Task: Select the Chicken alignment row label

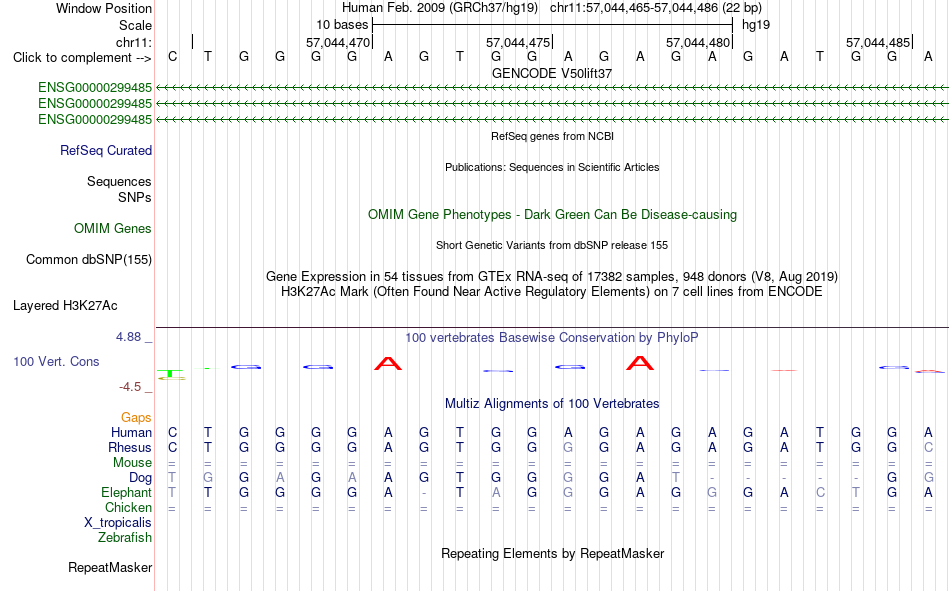Action: [128, 507]
